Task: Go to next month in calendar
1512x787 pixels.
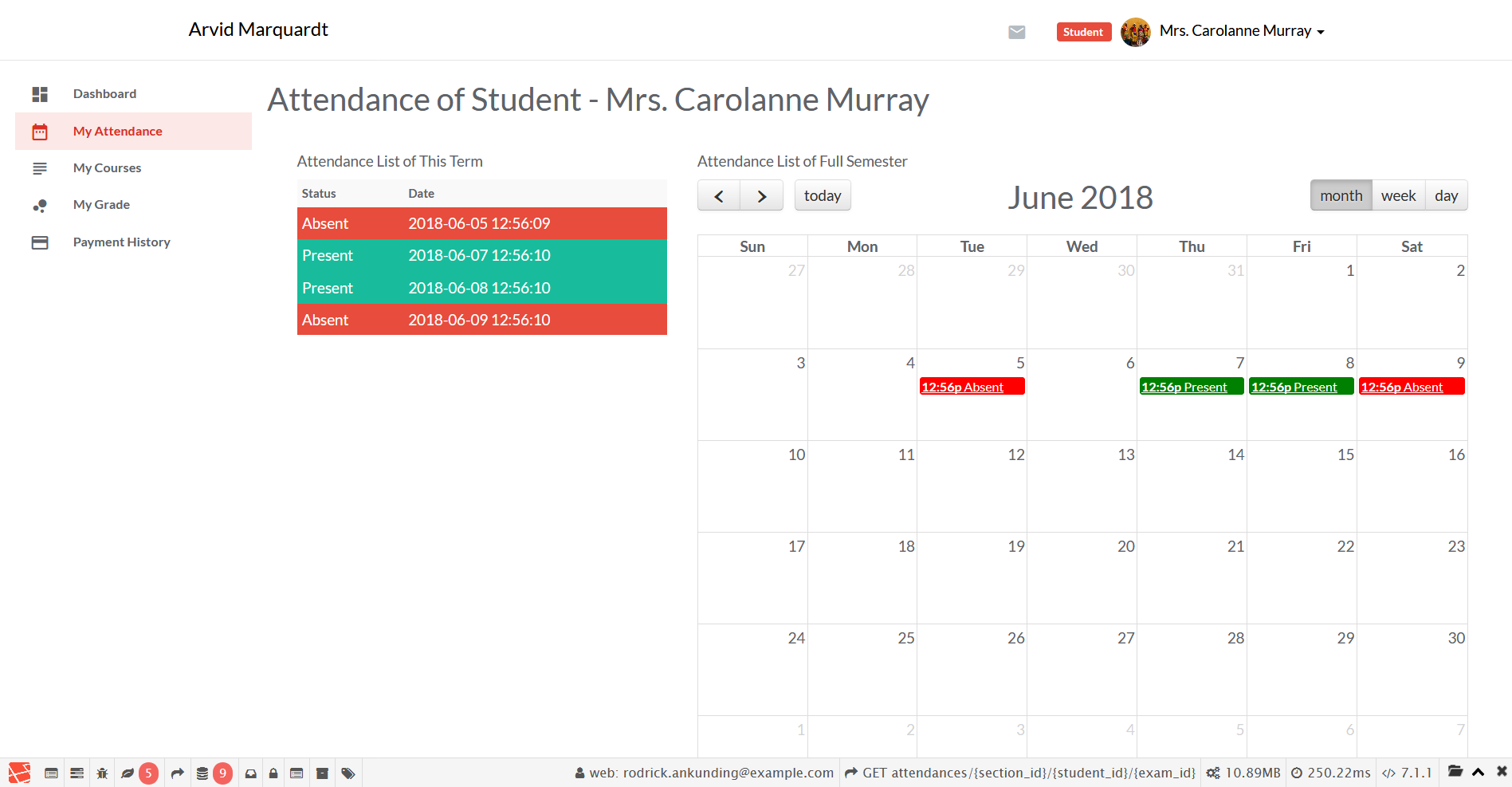Action: [762, 196]
